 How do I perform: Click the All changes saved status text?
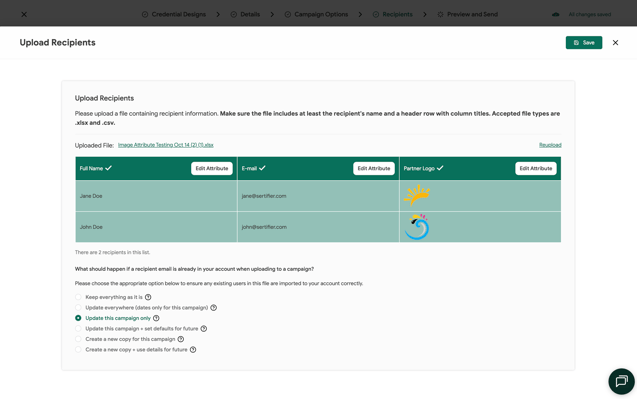point(589,14)
